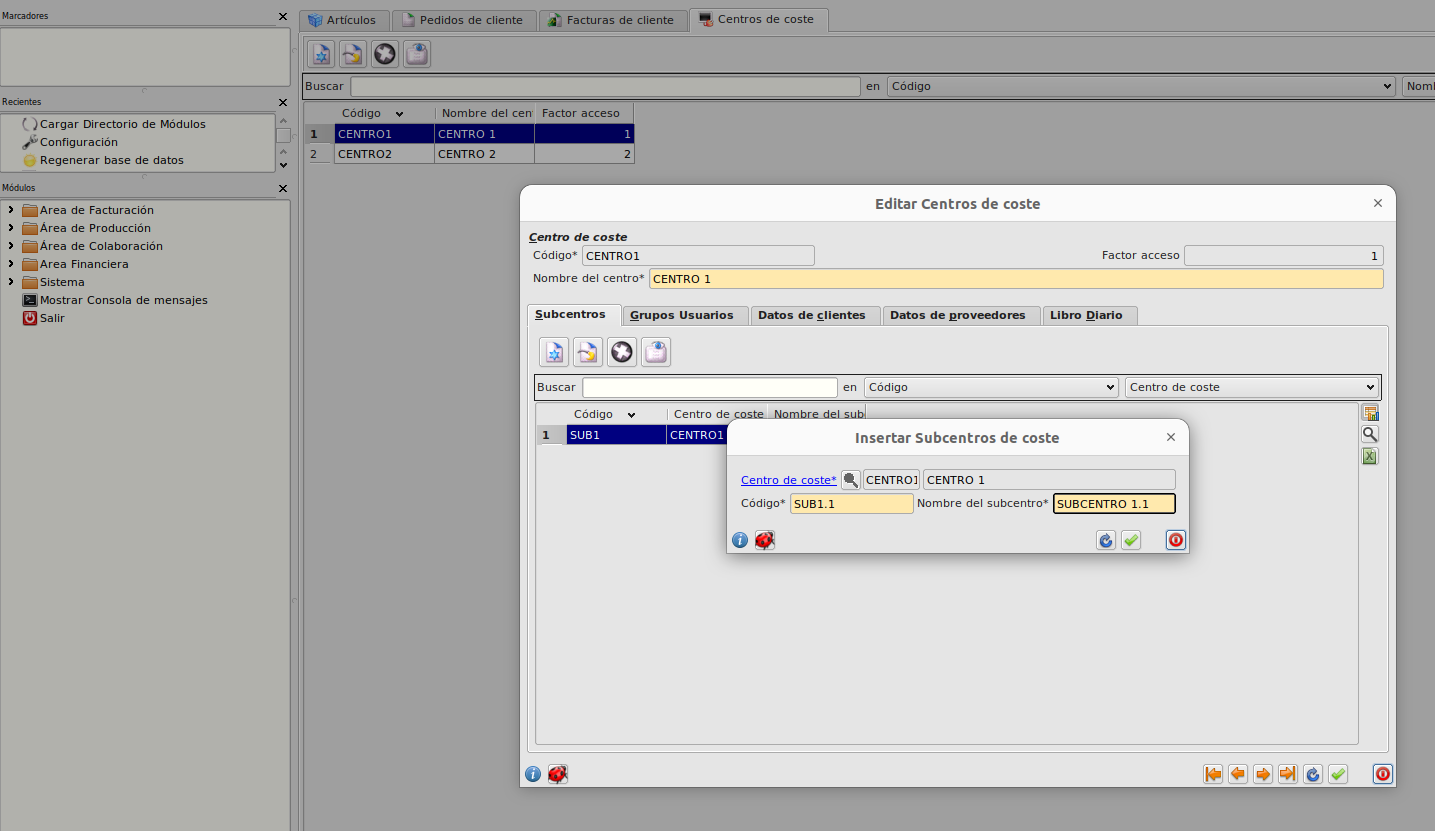1435x831 pixels.
Task: Switch to the Grupos Usuarios tab
Action: (x=685, y=315)
